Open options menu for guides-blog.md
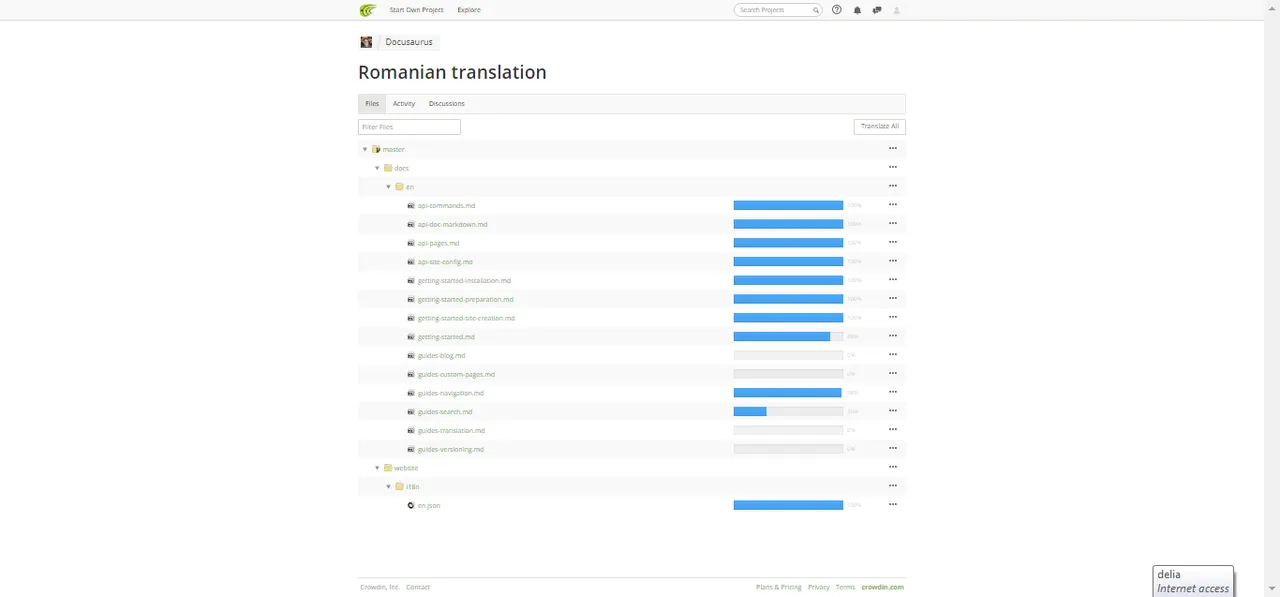 tap(893, 354)
